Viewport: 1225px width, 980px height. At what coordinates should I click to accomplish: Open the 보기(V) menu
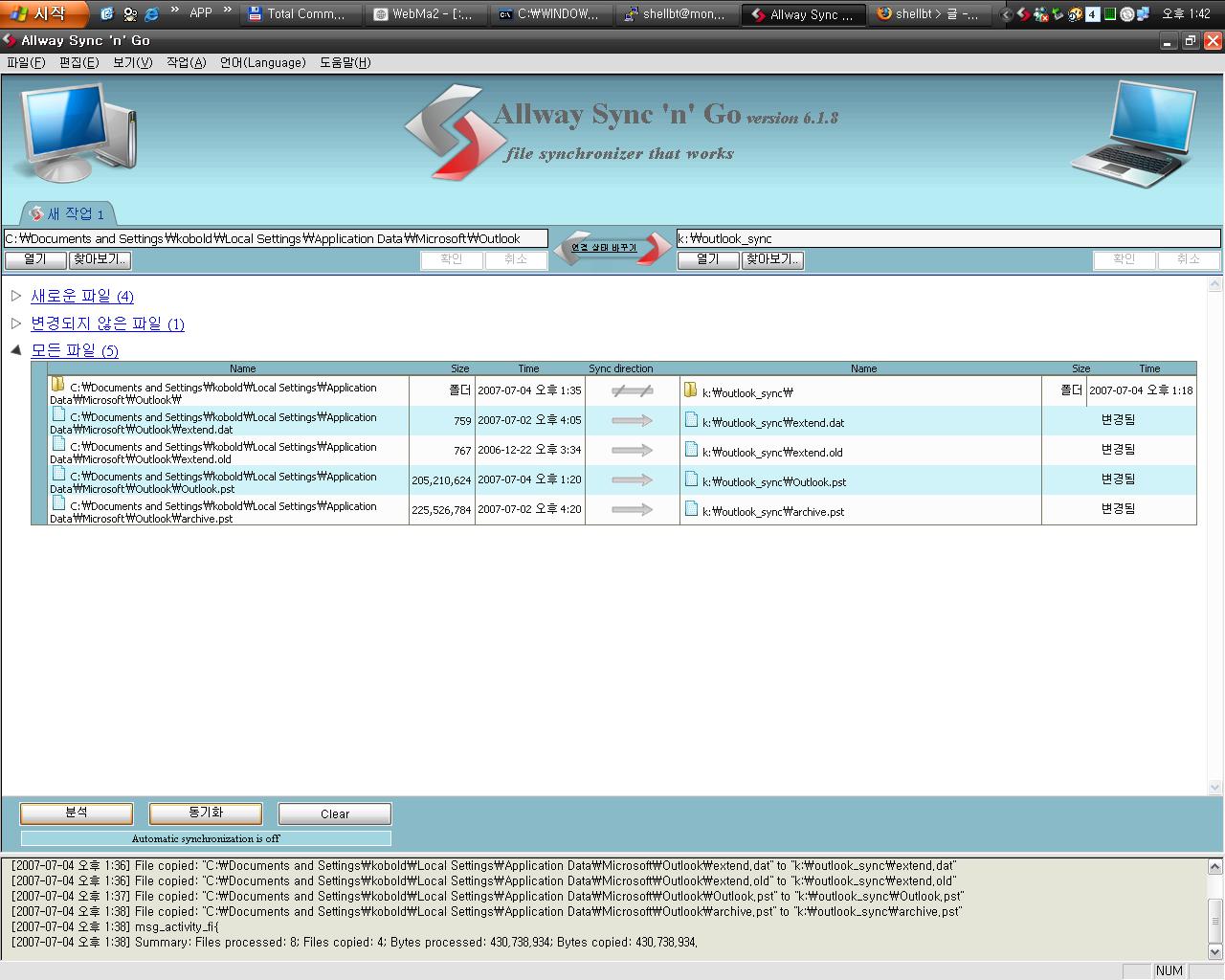[x=132, y=62]
